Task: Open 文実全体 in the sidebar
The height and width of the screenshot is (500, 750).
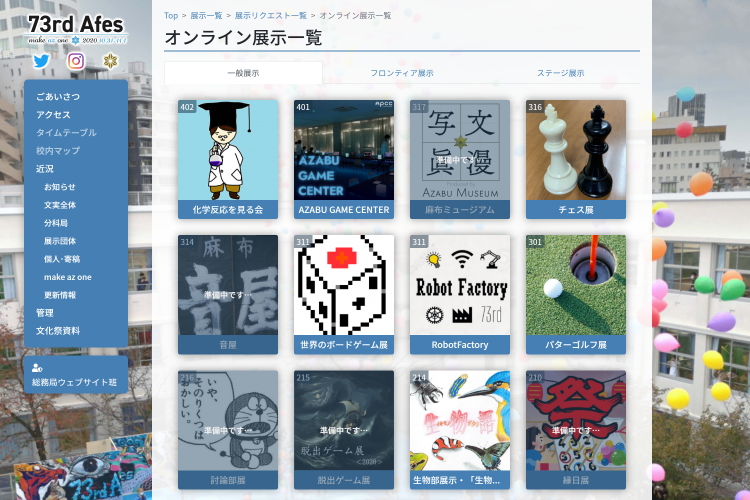Action: 60,205
